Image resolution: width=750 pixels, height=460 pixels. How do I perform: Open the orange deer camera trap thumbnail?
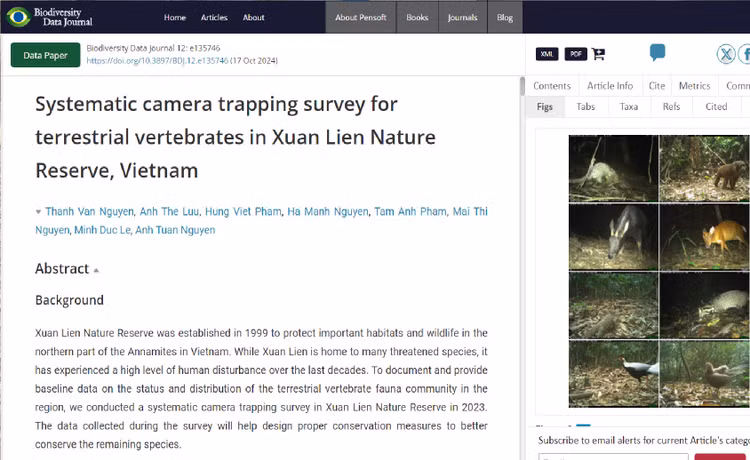[703, 236]
